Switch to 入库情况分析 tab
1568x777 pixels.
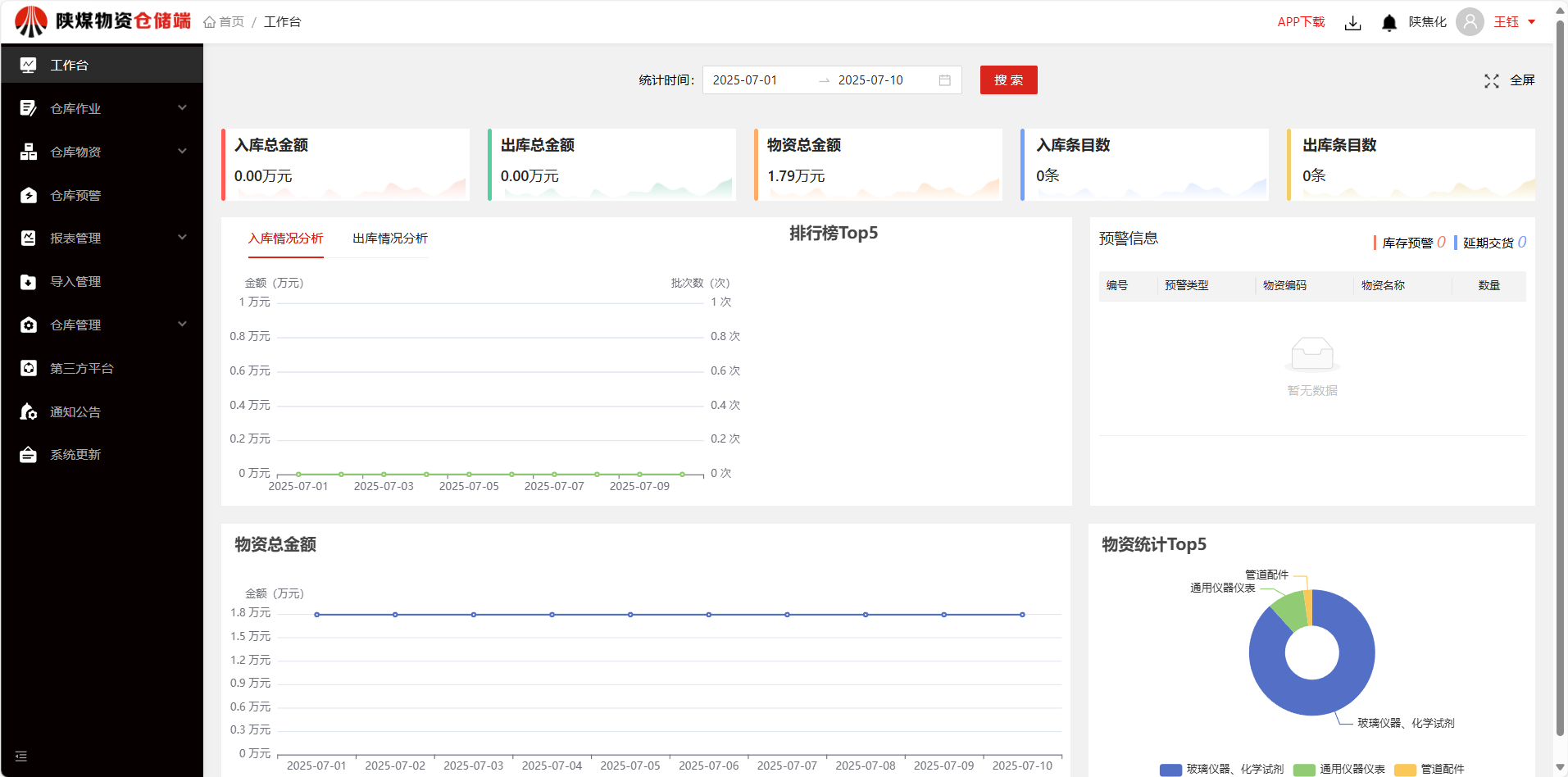pos(286,239)
